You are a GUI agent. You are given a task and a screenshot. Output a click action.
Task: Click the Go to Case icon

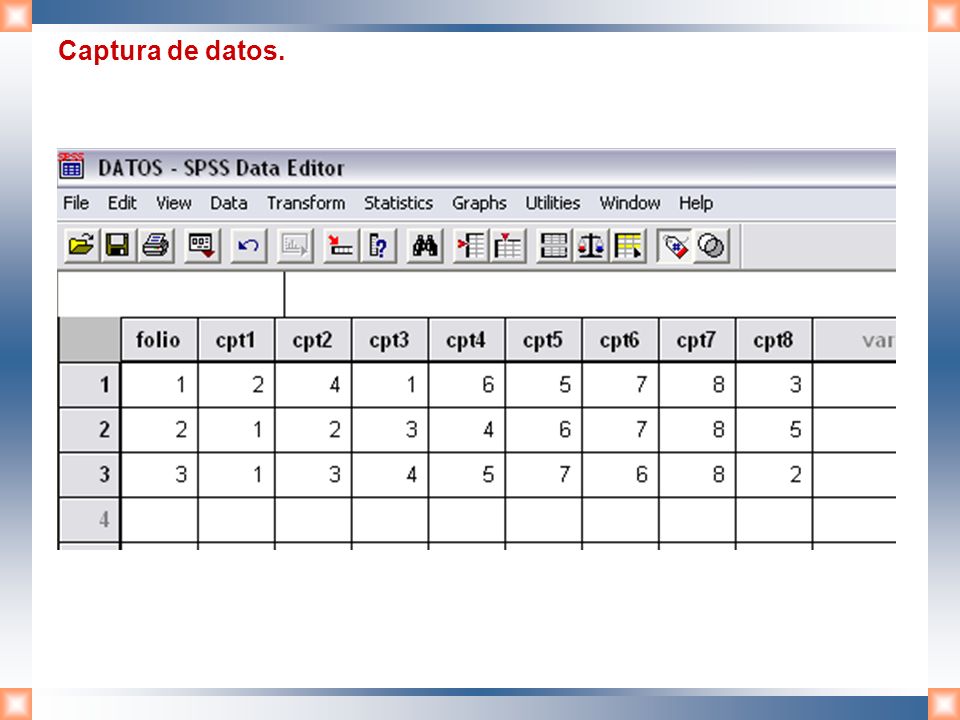pos(341,246)
